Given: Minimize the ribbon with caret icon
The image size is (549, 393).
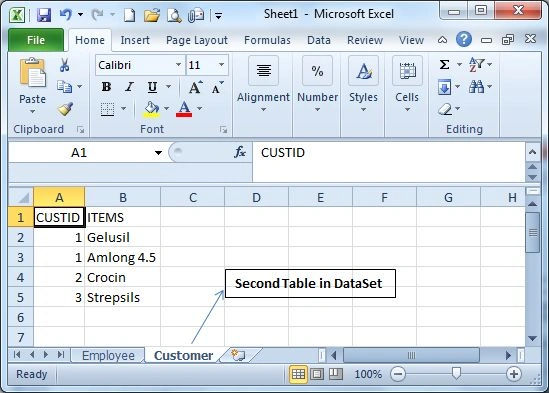Looking at the screenshot, I should tap(443, 40).
